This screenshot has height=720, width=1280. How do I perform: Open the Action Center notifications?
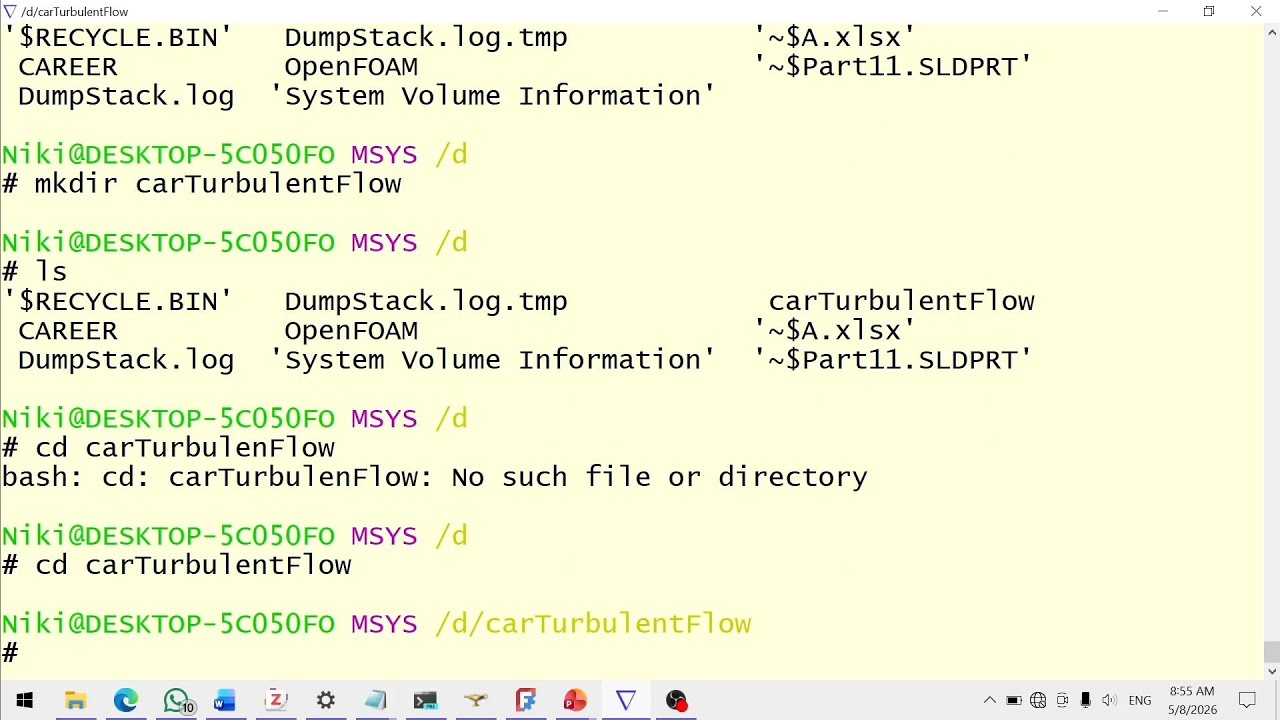(x=1247, y=700)
